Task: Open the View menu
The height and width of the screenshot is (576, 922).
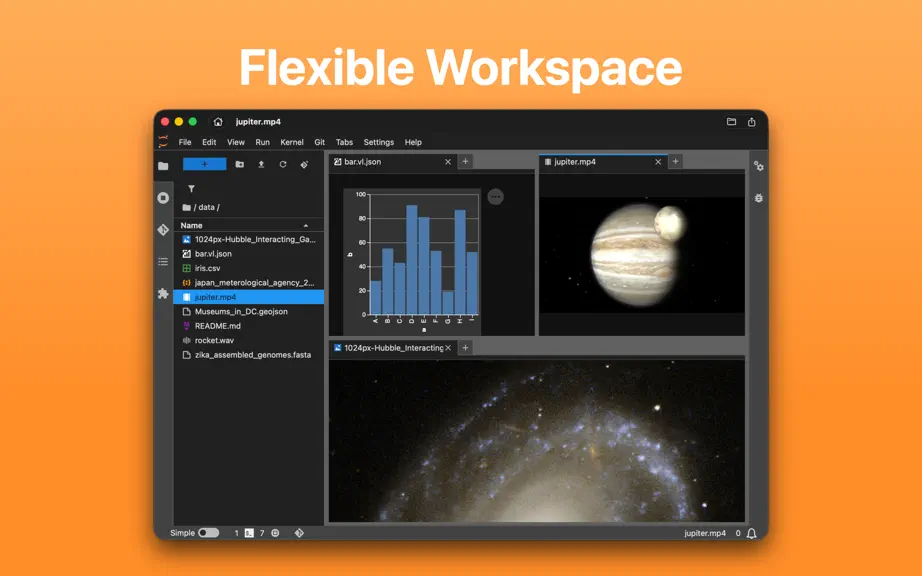Action: (x=236, y=142)
